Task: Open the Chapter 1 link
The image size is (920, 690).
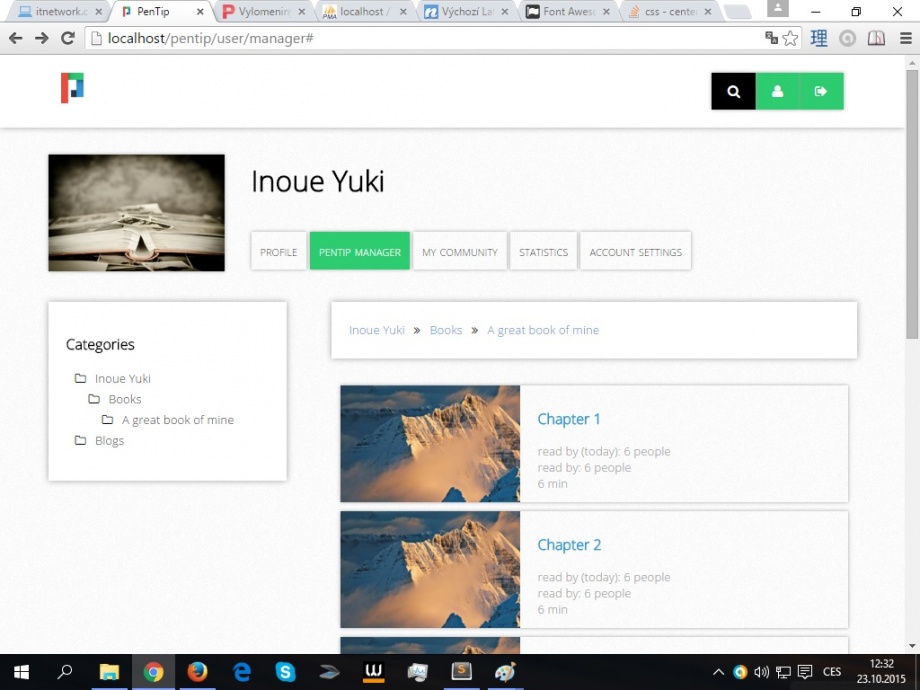Action: [569, 419]
